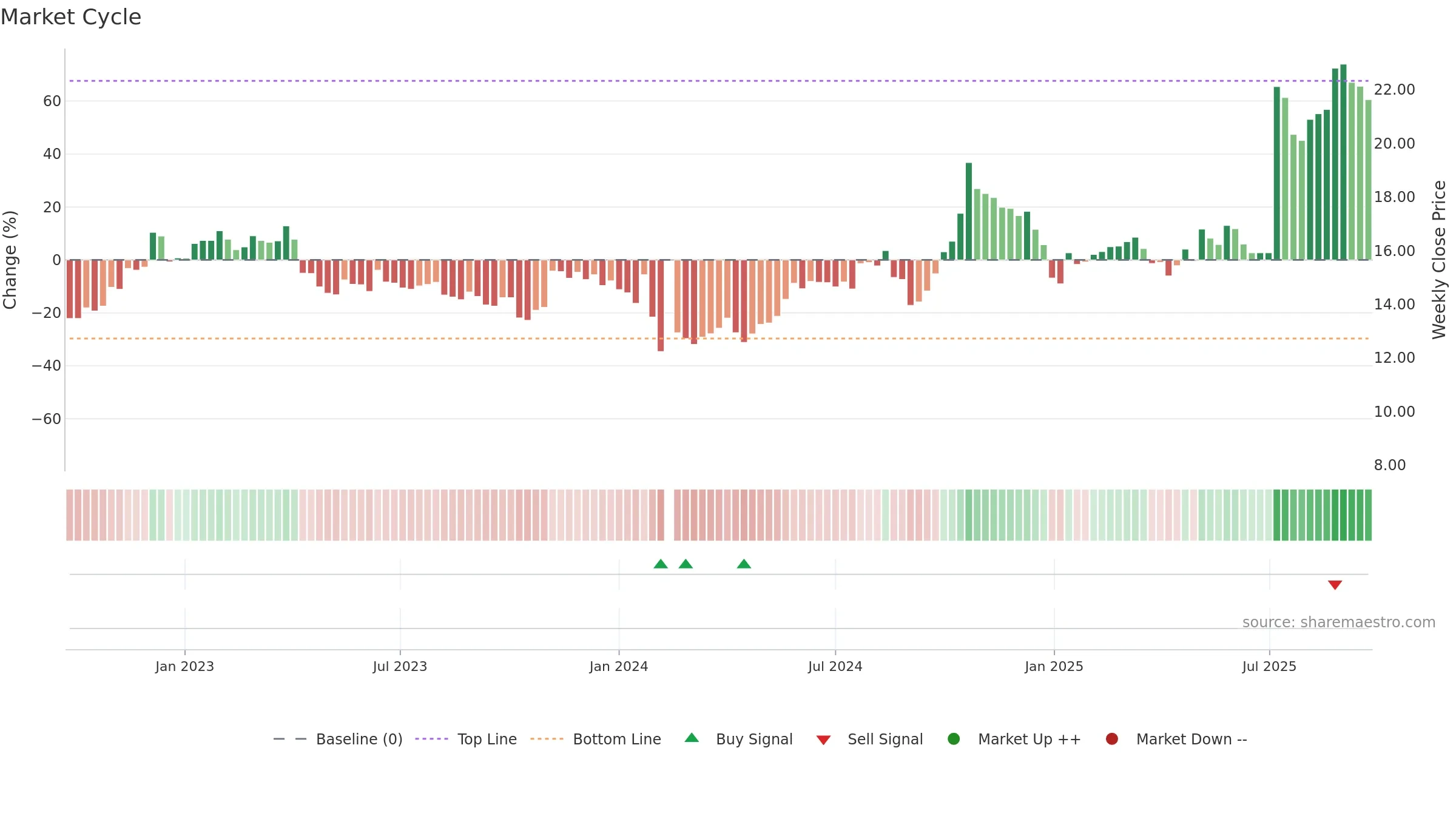The image size is (1456, 819).
Task: Click the −60 tick on Change axis
Action: coord(47,419)
